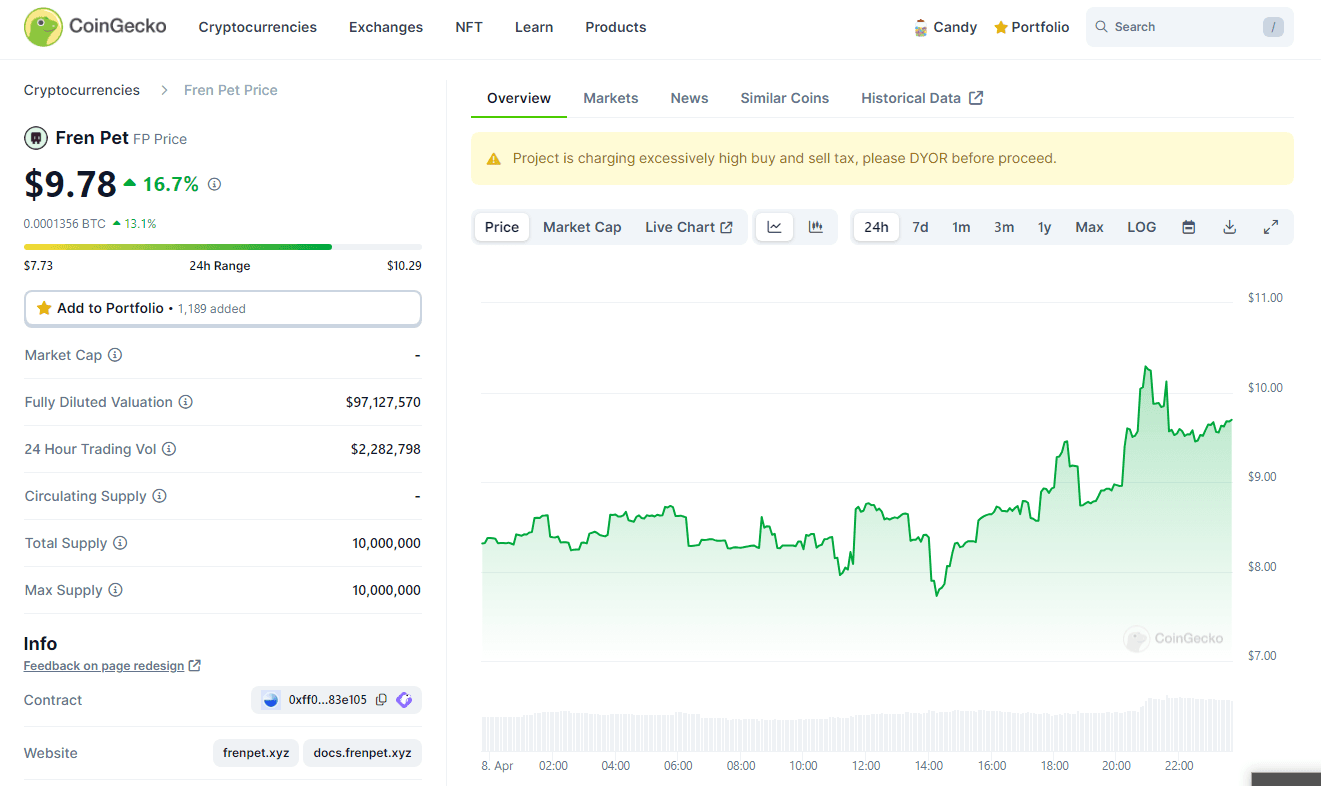Switch to the Markets tab
The width and height of the screenshot is (1321, 786).
tap(611, 98)
